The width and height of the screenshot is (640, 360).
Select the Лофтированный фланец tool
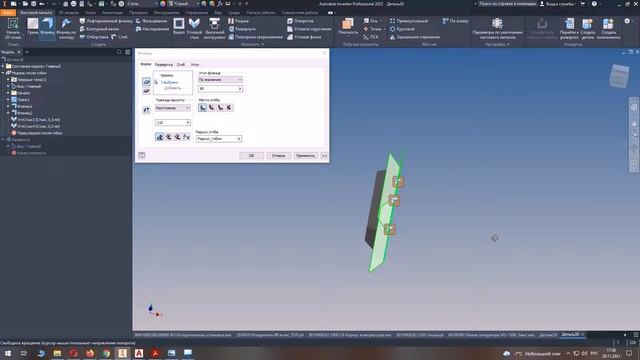point(106,21)
